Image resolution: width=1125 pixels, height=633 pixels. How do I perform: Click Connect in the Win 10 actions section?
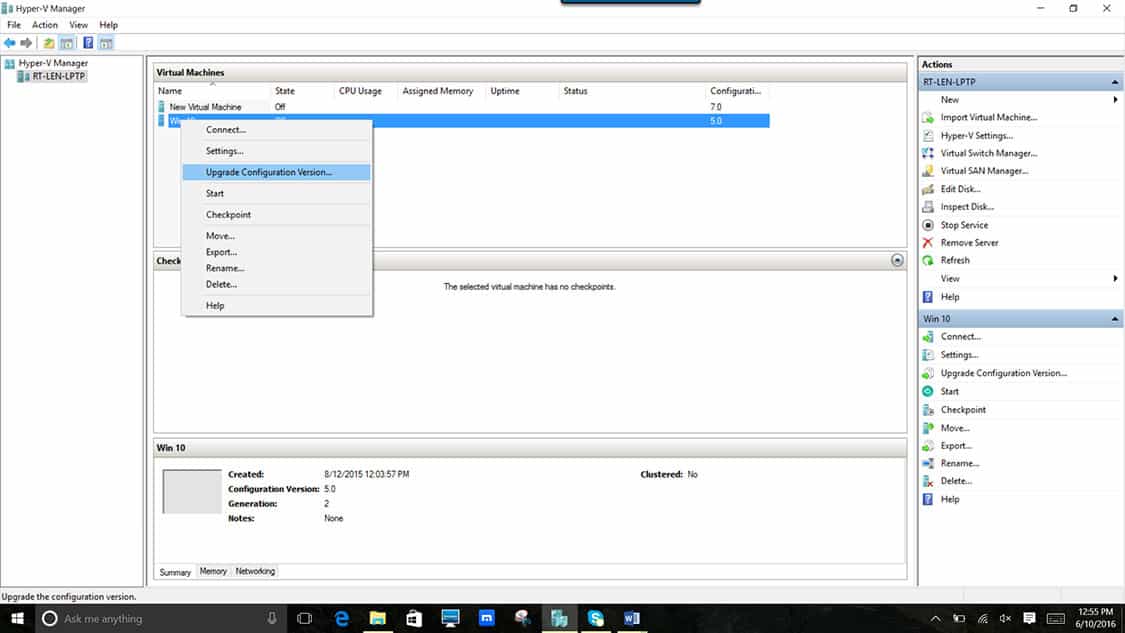pyautogui.click(x=961, y=337)
